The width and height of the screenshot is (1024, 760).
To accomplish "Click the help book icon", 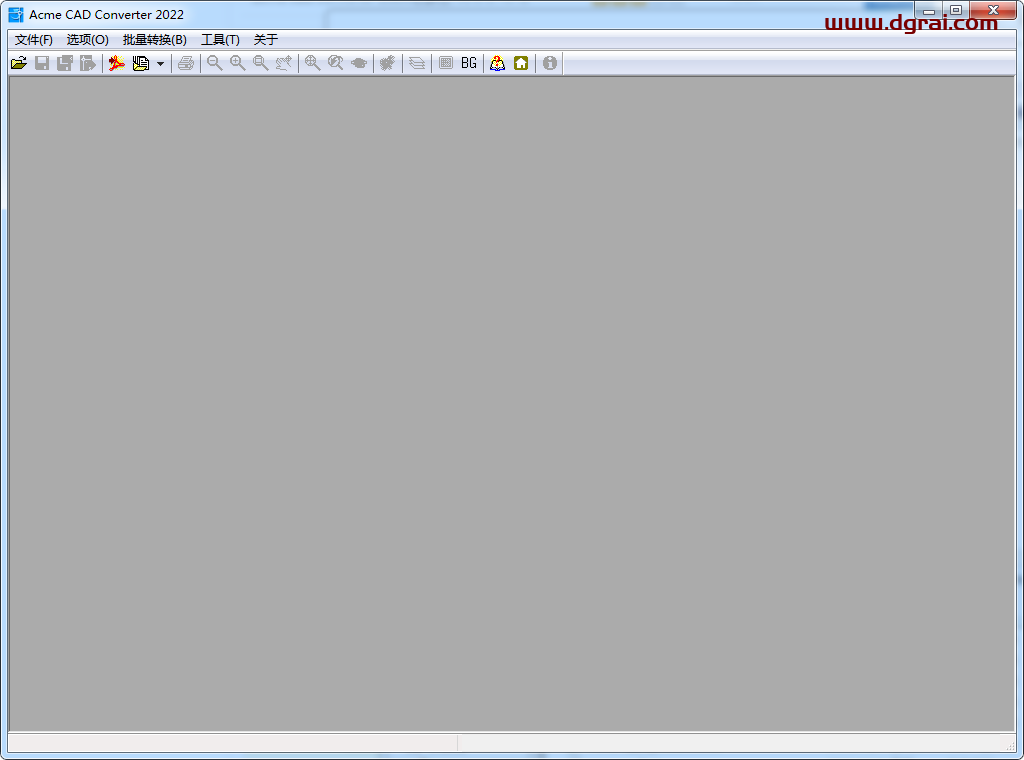I will 497,63.
